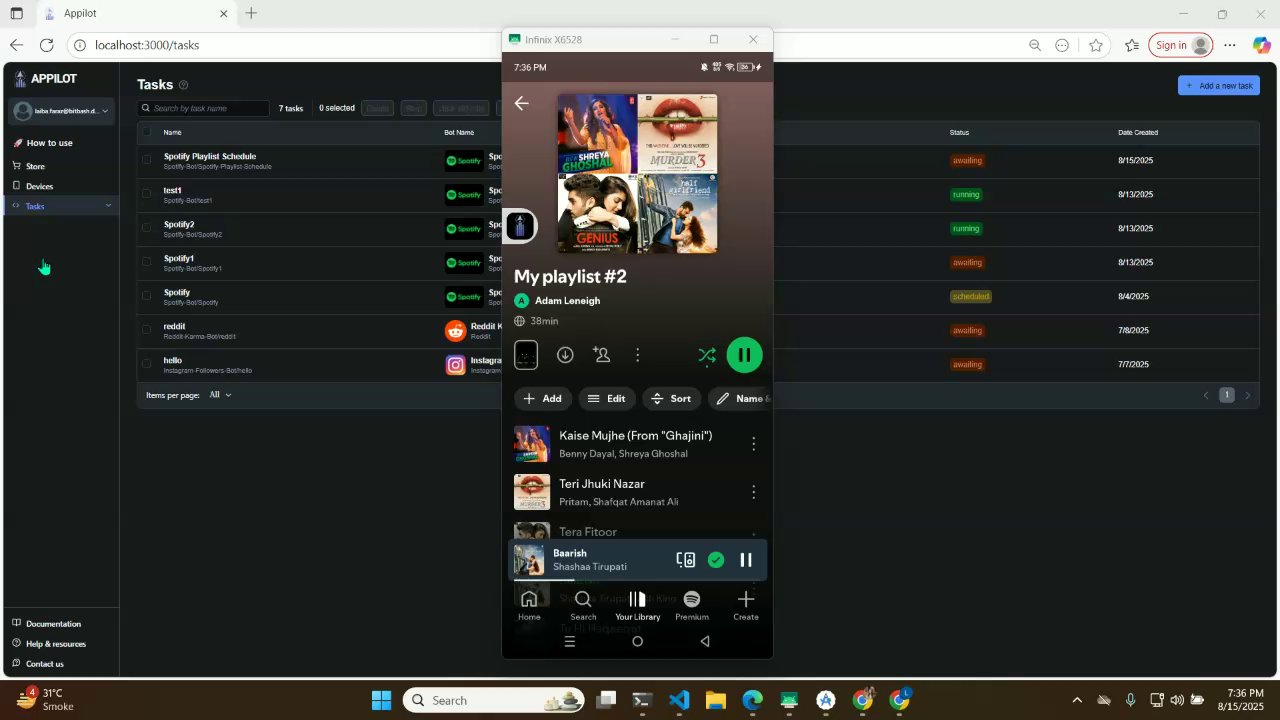Tap the Android recent apps button

(570, 642)
